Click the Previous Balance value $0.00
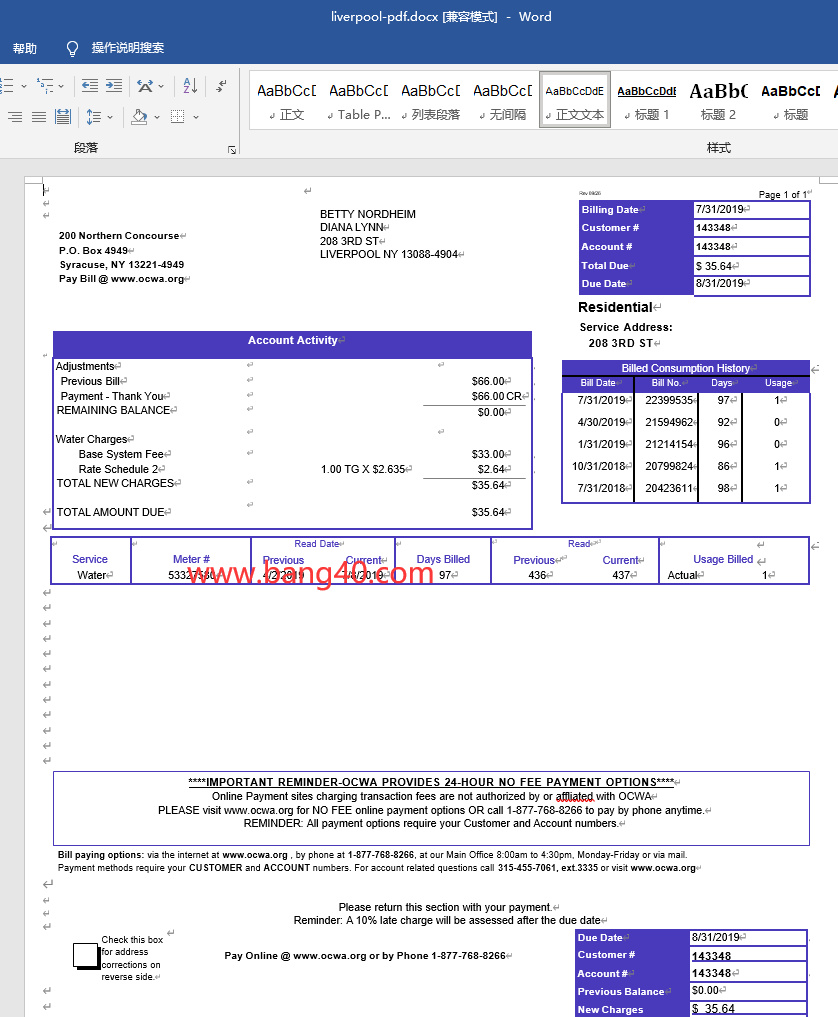Viewport: 838px width, 1017px height. 706,990
